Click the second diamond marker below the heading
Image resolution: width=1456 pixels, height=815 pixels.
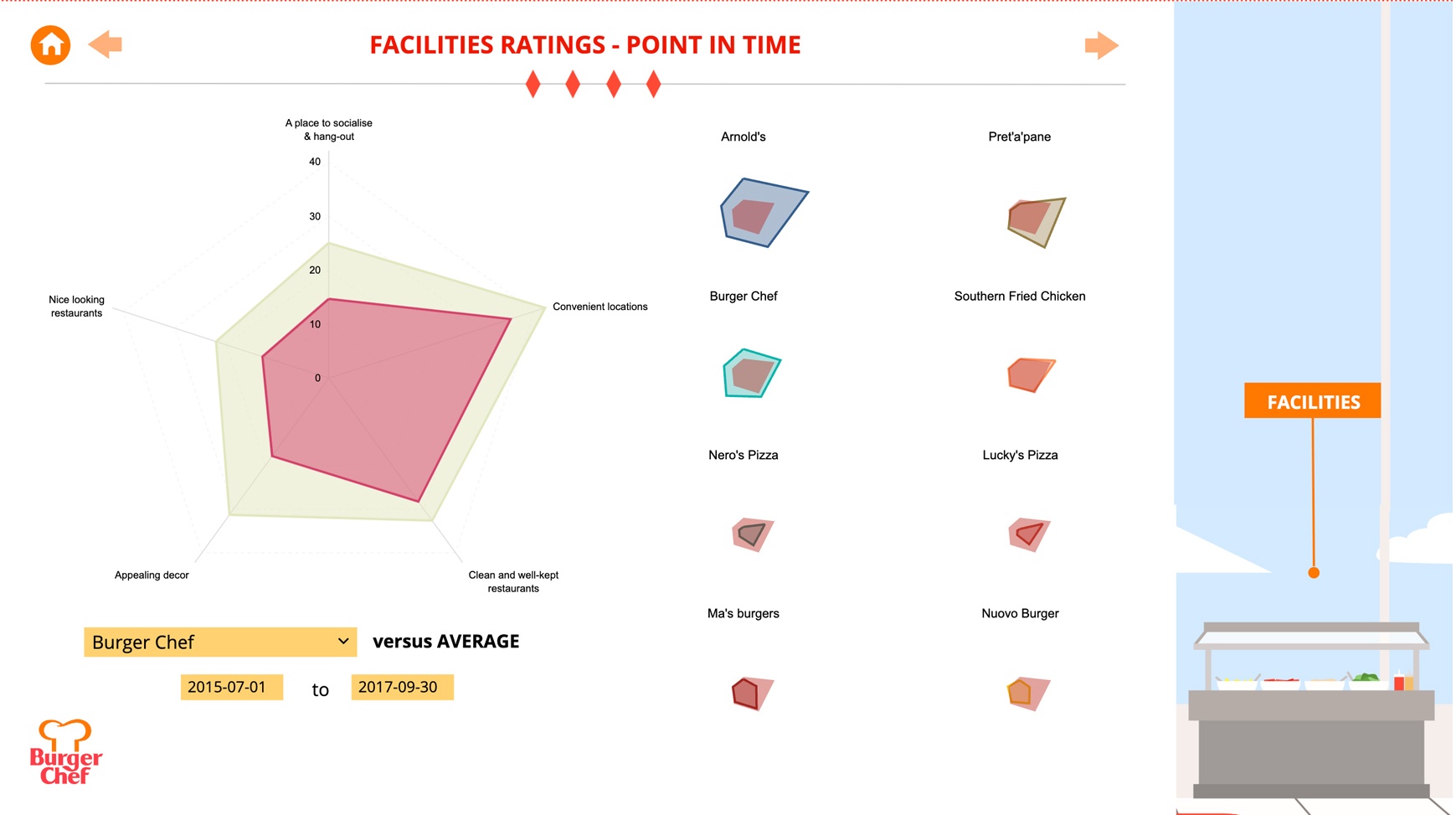click(x=573, y=83)
